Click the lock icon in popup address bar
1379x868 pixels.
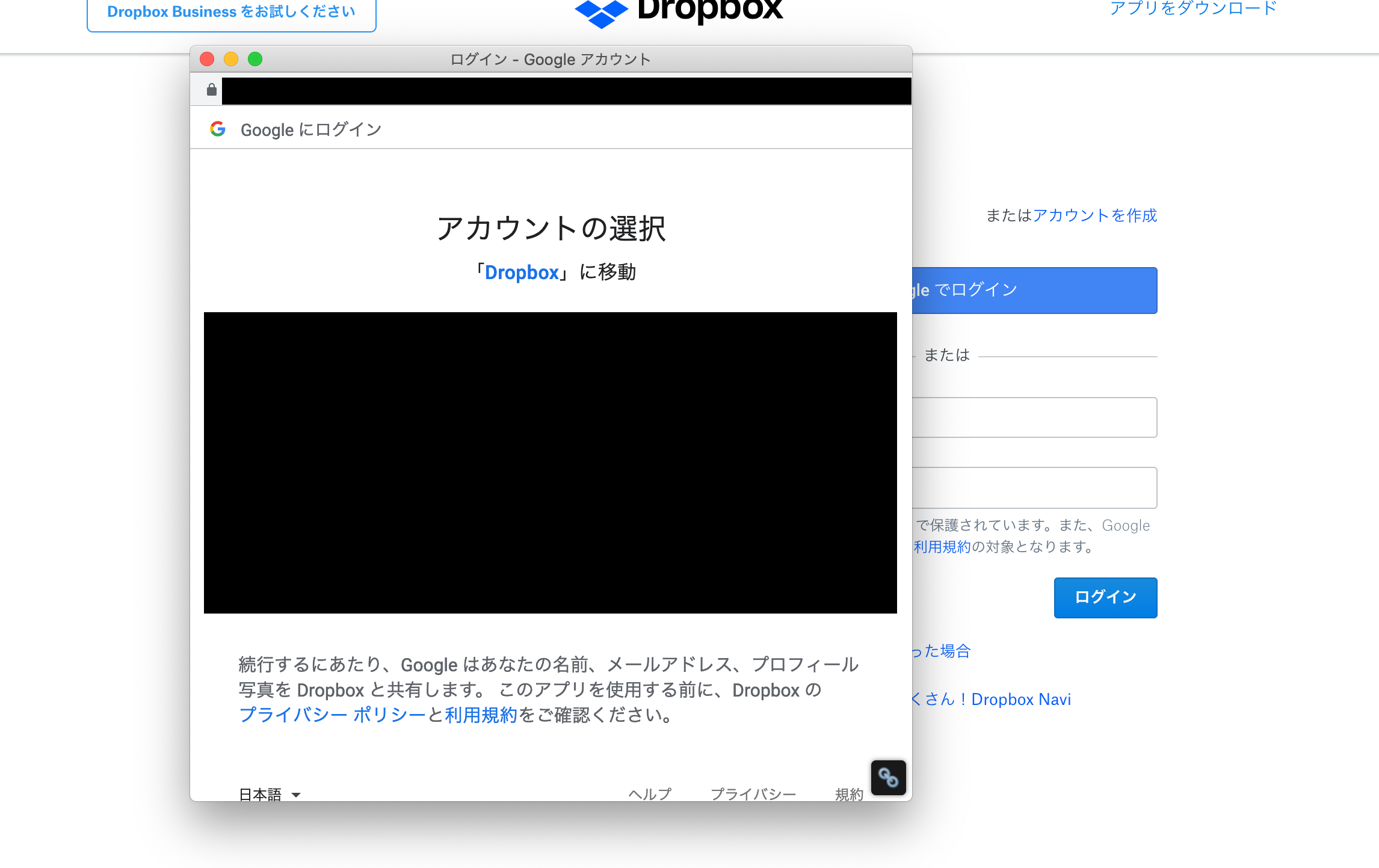211,90
